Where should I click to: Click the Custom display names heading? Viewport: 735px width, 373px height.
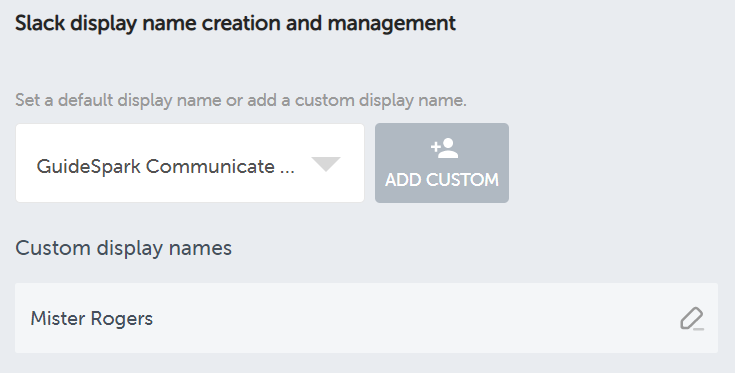tap(123, 248)
